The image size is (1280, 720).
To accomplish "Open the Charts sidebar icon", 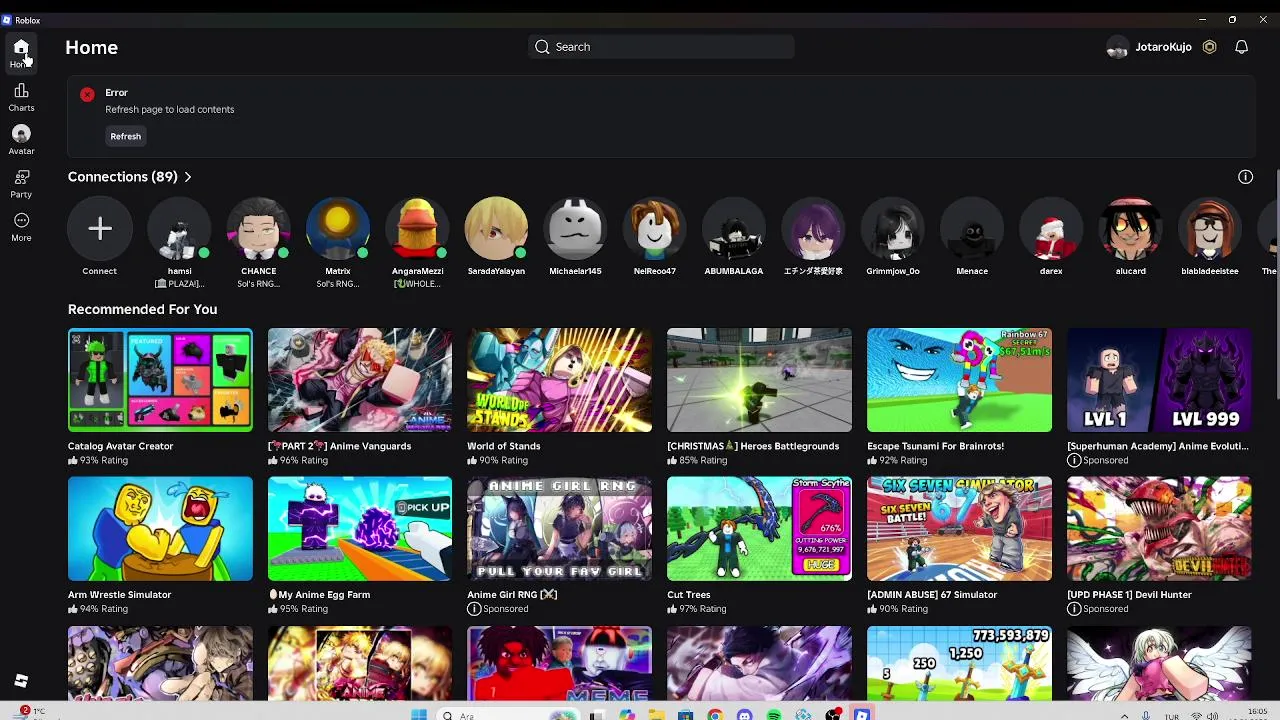I will (x=21, y=97).
